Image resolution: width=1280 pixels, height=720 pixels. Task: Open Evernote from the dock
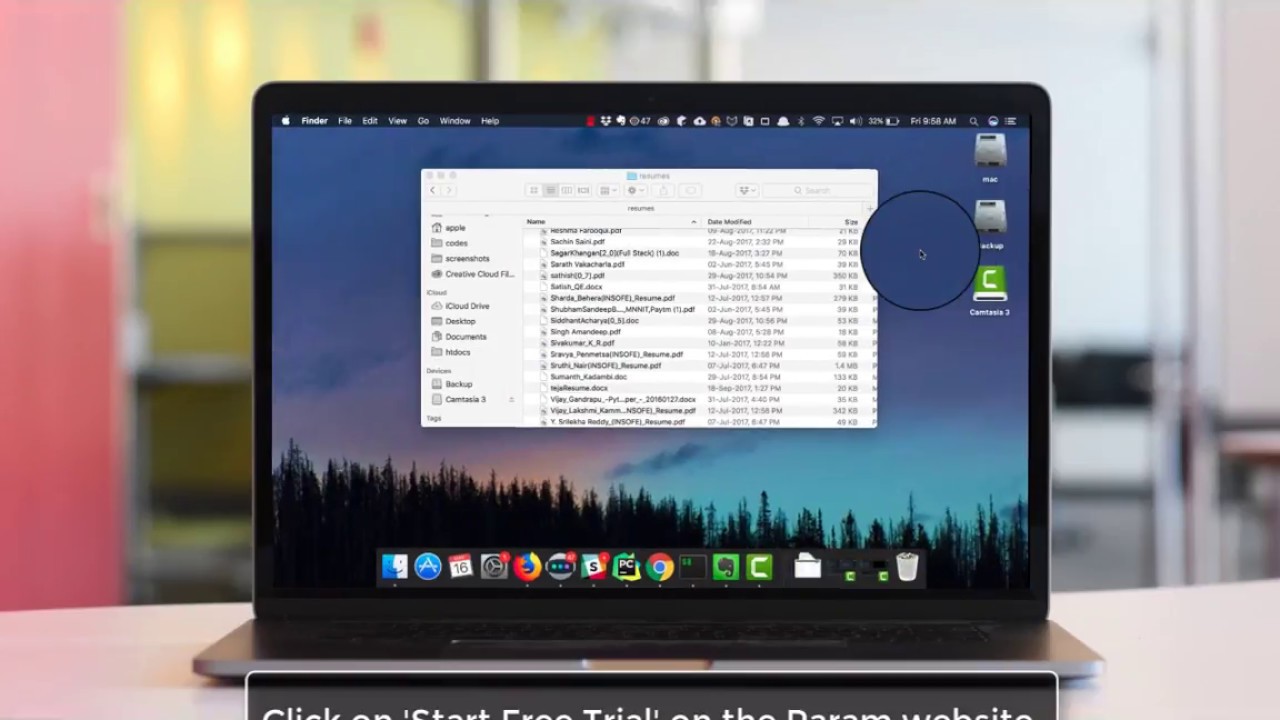click(x=725, y=567)
